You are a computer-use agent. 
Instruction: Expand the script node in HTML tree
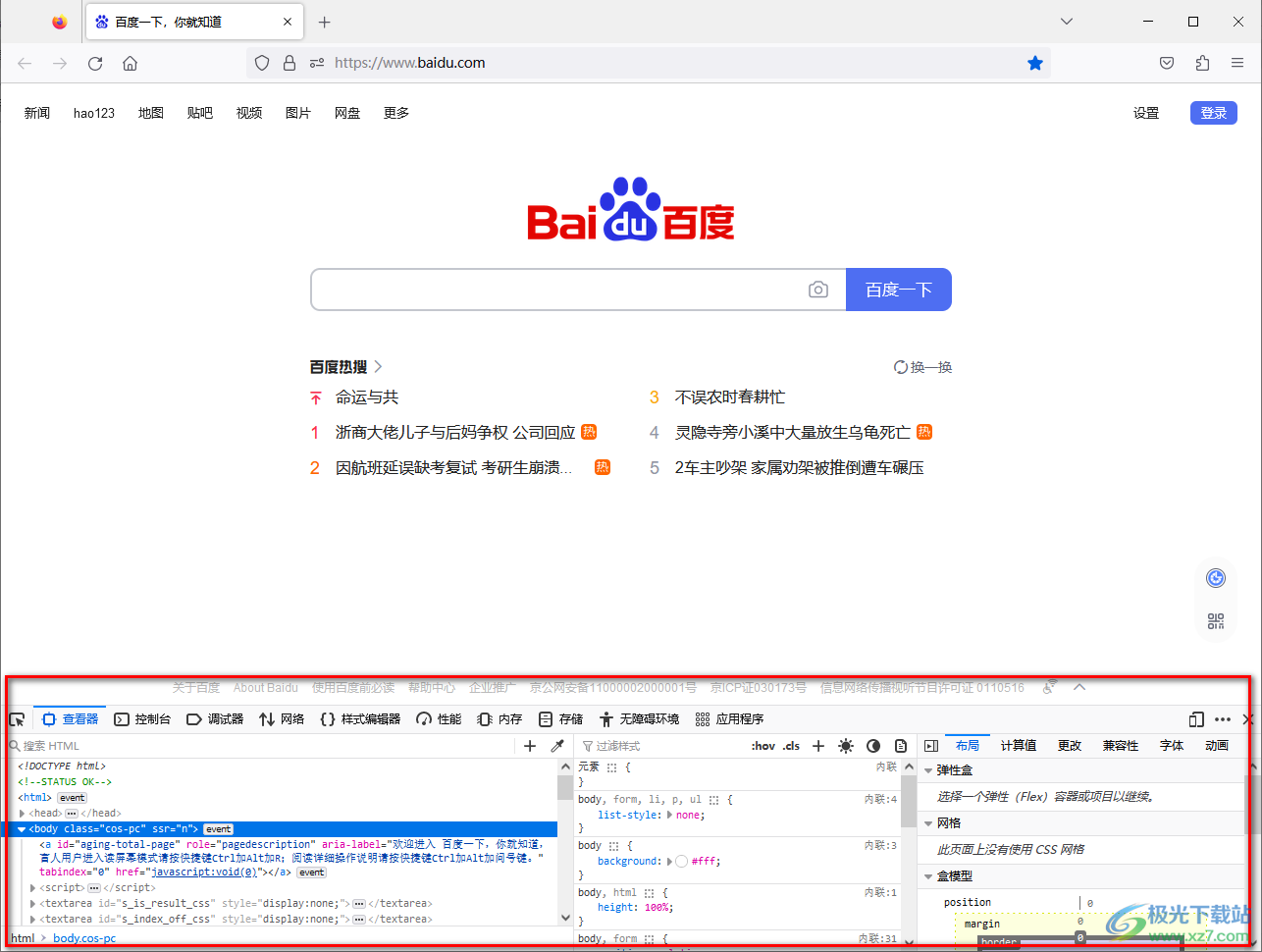[x=33, y=888]
